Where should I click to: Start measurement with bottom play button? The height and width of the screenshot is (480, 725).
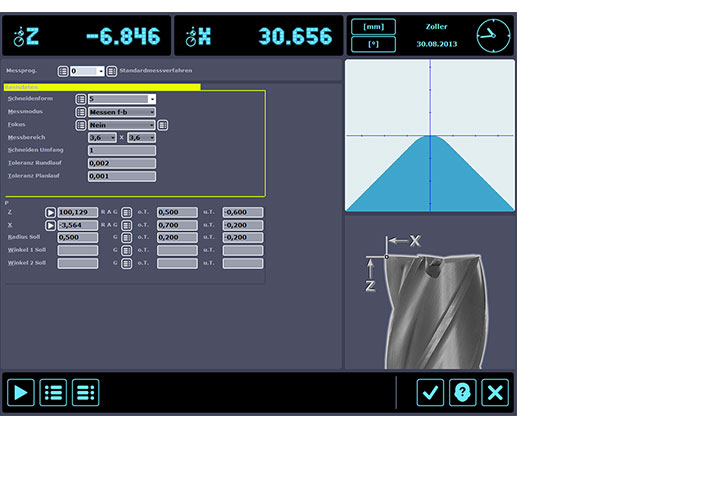click(21, 393)
